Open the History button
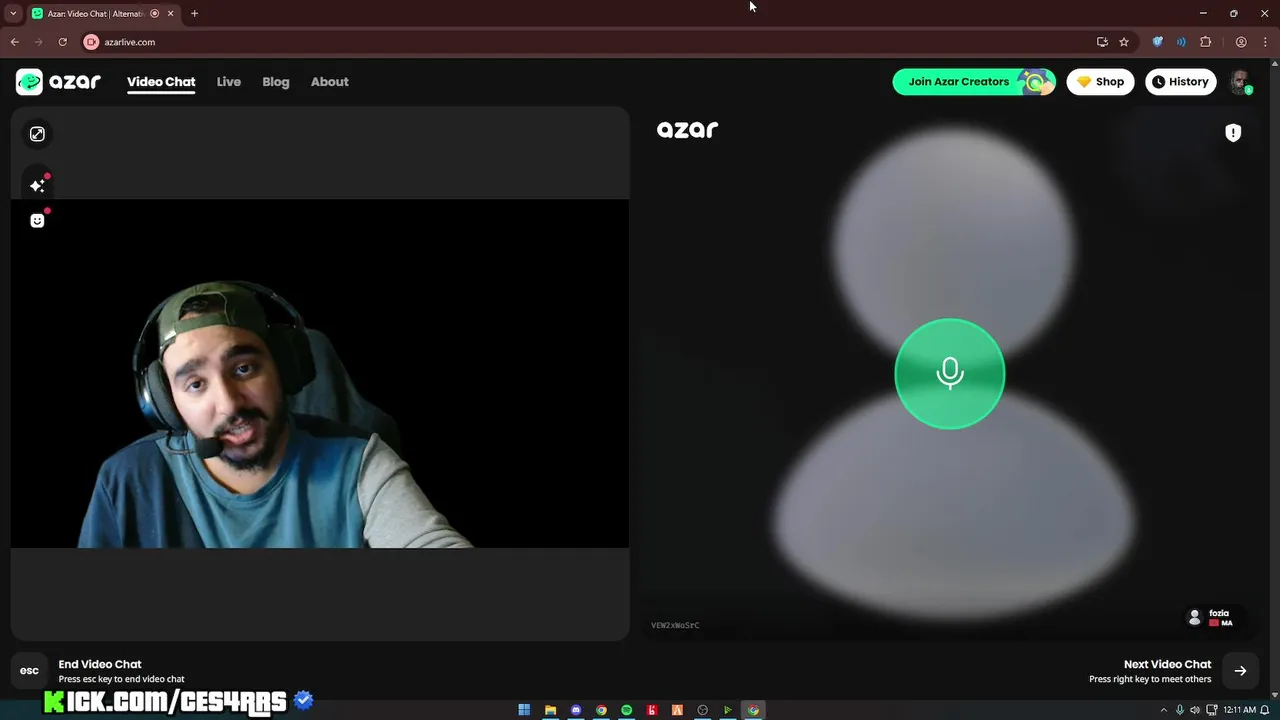1280x720 pixels. [x=1180, y=82]
